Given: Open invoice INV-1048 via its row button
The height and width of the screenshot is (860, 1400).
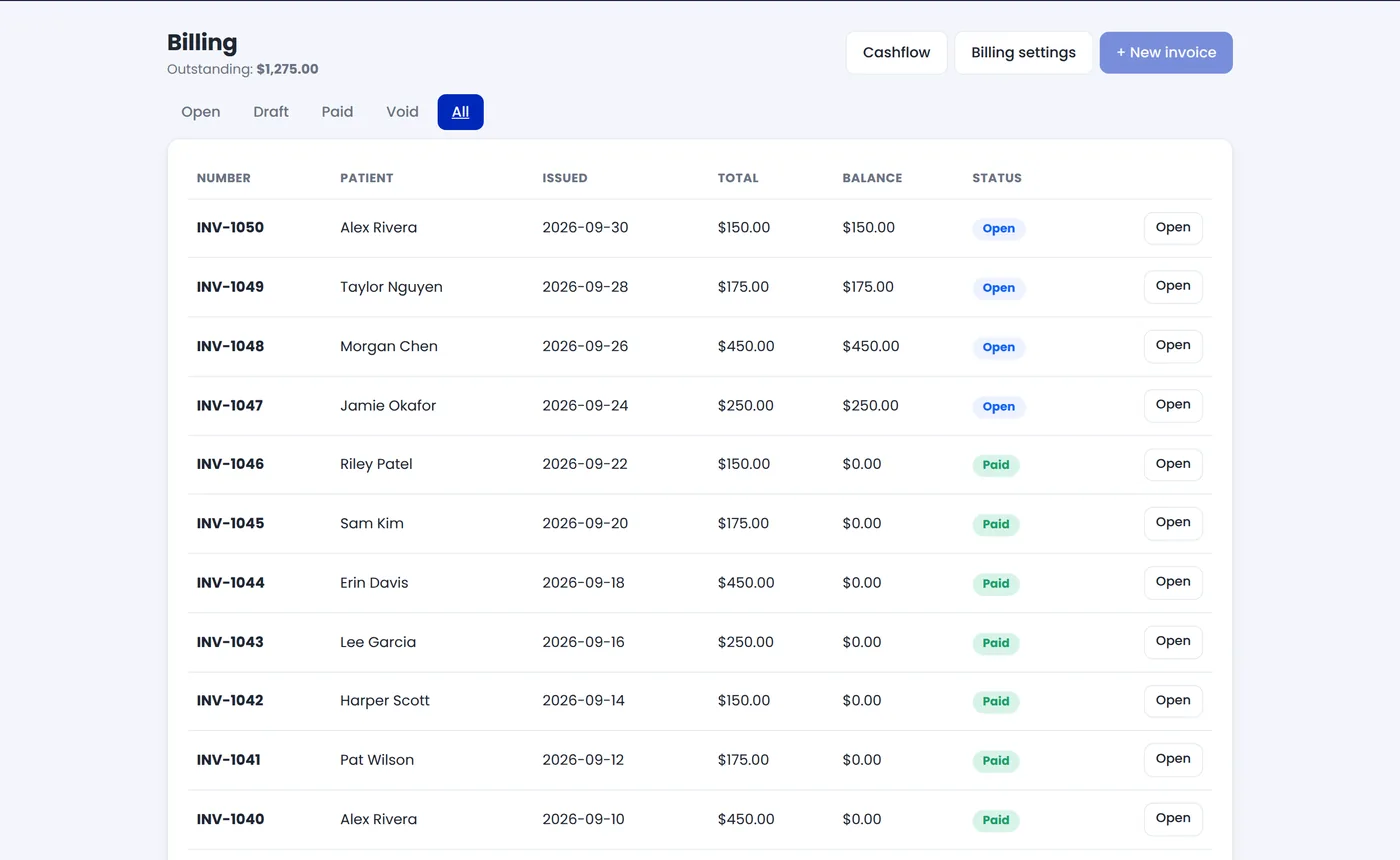Looking at the screenshot, I should click(x=1173, y=346).
